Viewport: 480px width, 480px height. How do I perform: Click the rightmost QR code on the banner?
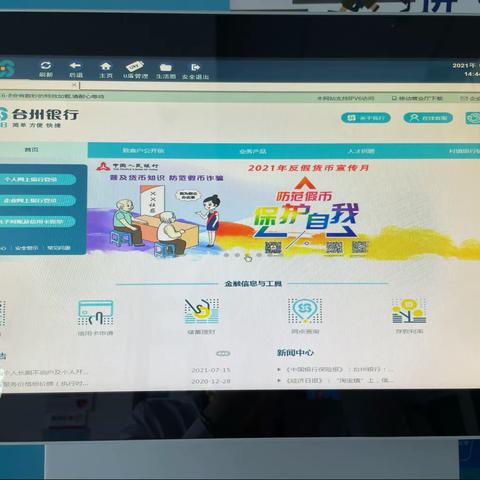(360, 247)
